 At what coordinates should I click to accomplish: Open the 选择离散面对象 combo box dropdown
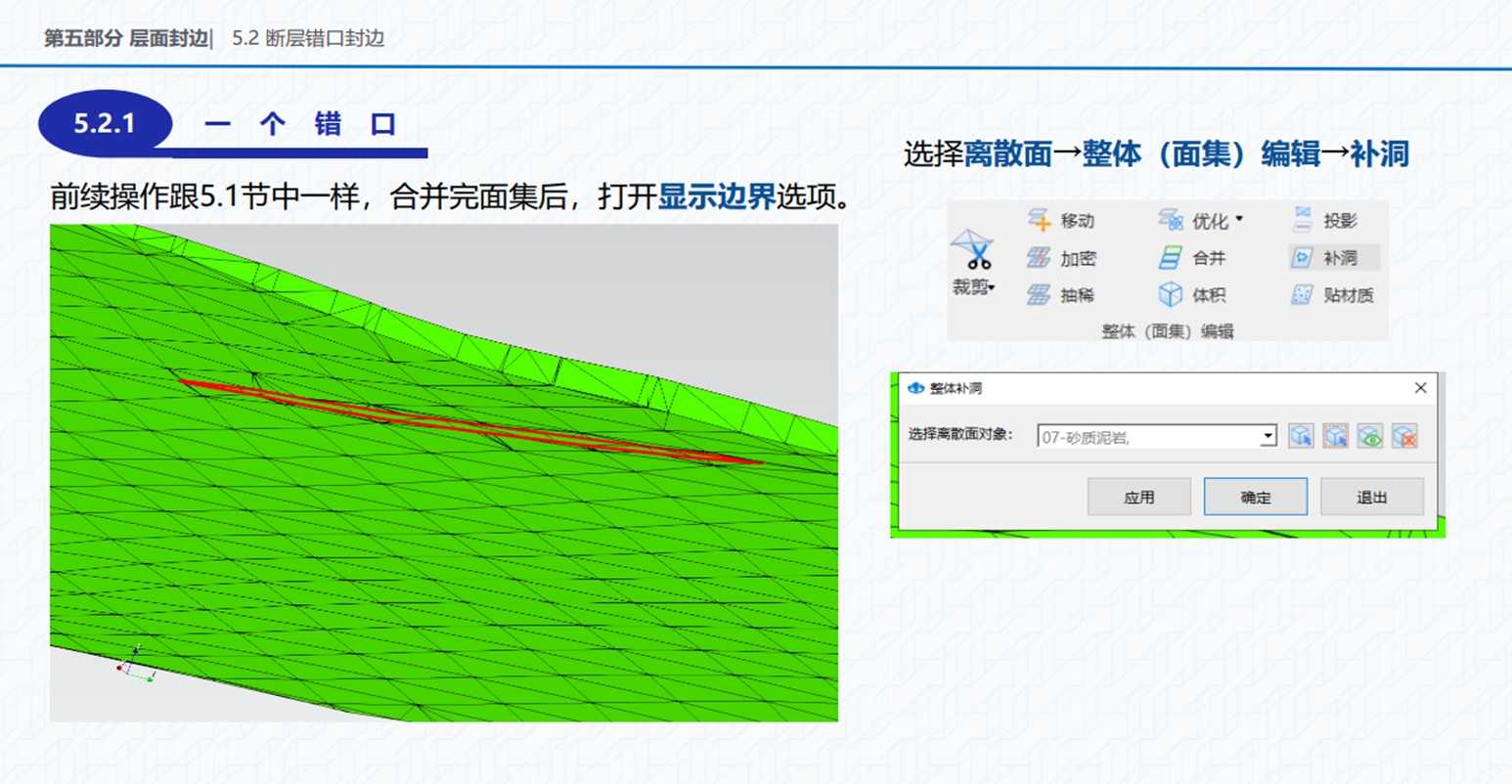tap(1267, 436)
